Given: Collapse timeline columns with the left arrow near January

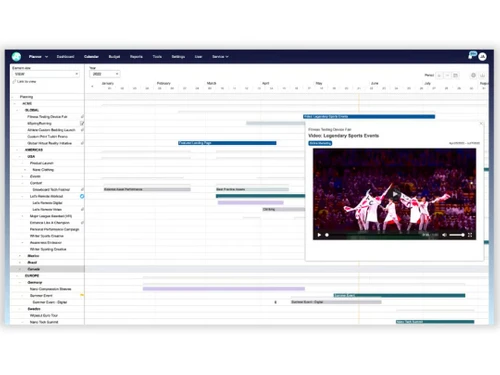Looking at the screenshot, I should coord(92,87).
